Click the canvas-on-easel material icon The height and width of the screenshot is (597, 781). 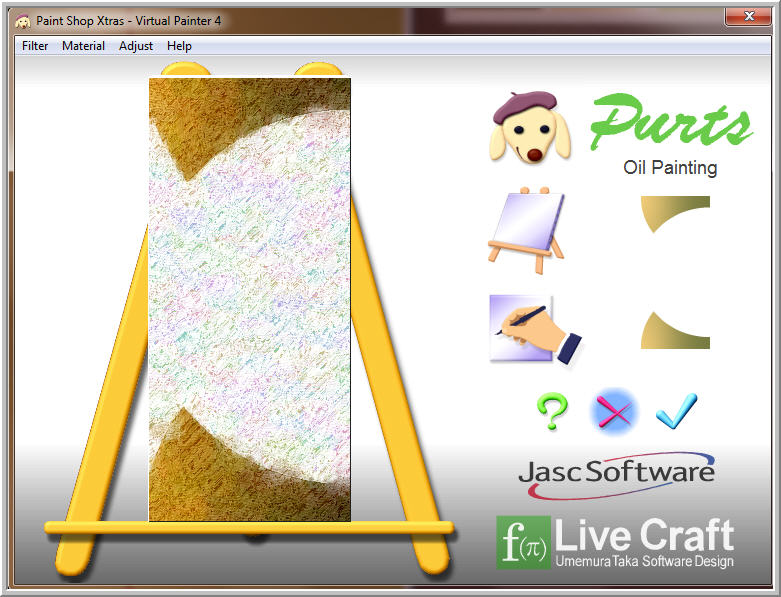coord(526,230)
